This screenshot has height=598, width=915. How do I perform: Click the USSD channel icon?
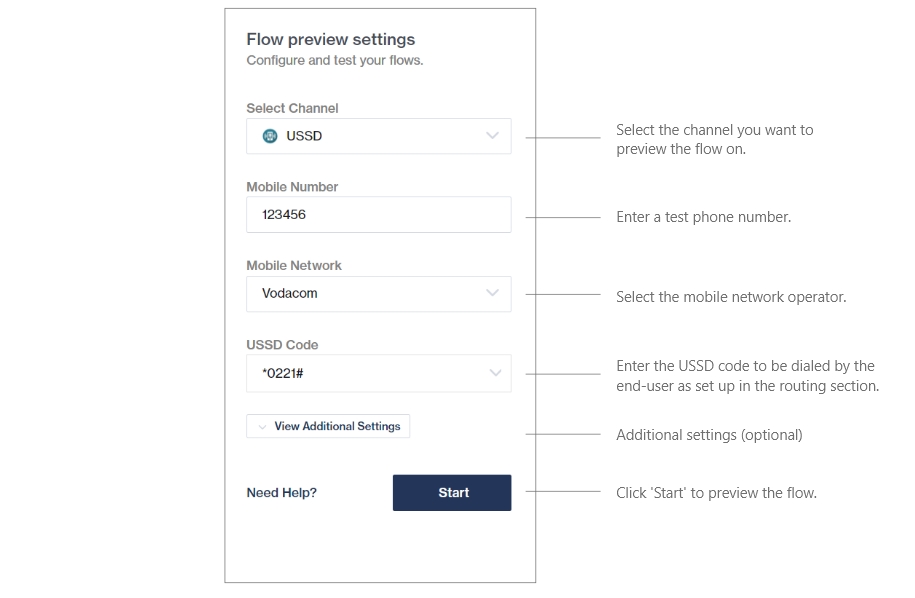point(270,136)
